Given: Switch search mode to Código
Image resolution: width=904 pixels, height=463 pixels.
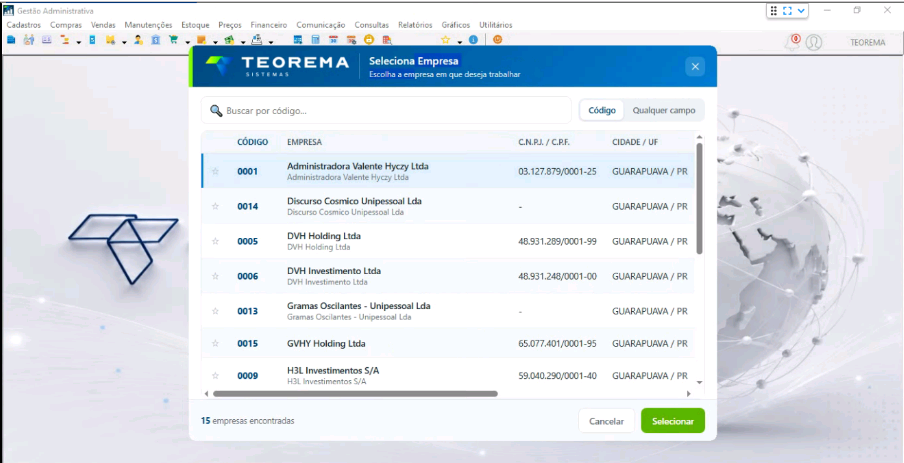Looking at the screenshot, I should (602, 111).
